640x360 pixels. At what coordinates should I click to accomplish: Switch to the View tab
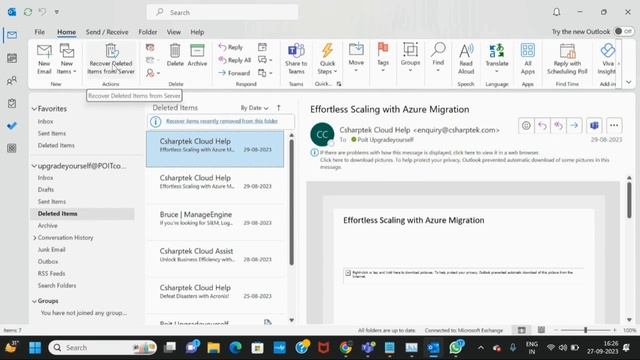click(x=173, y=32)
